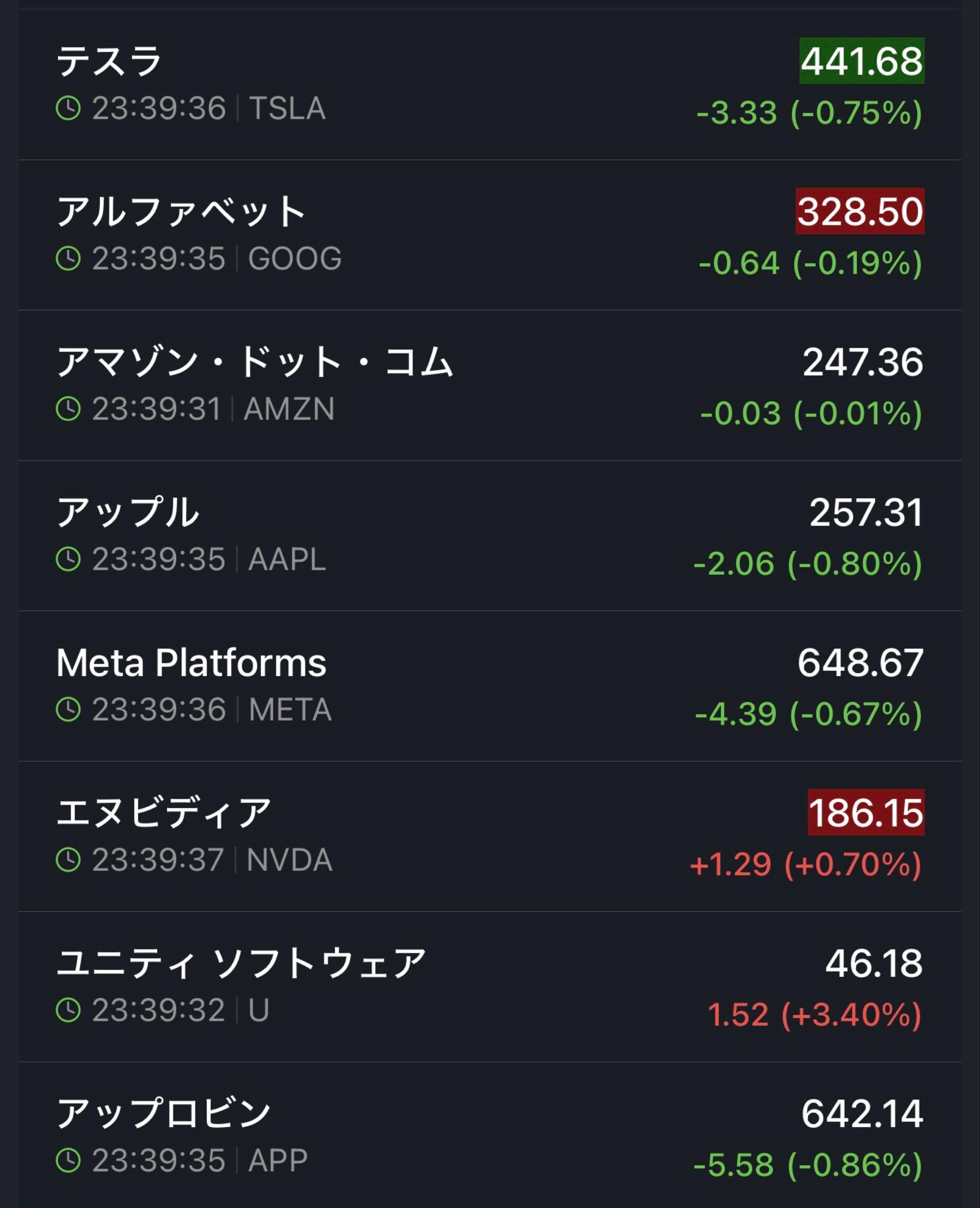
Task: Open Meta Platforms stock page
Action: coord(191,662)
